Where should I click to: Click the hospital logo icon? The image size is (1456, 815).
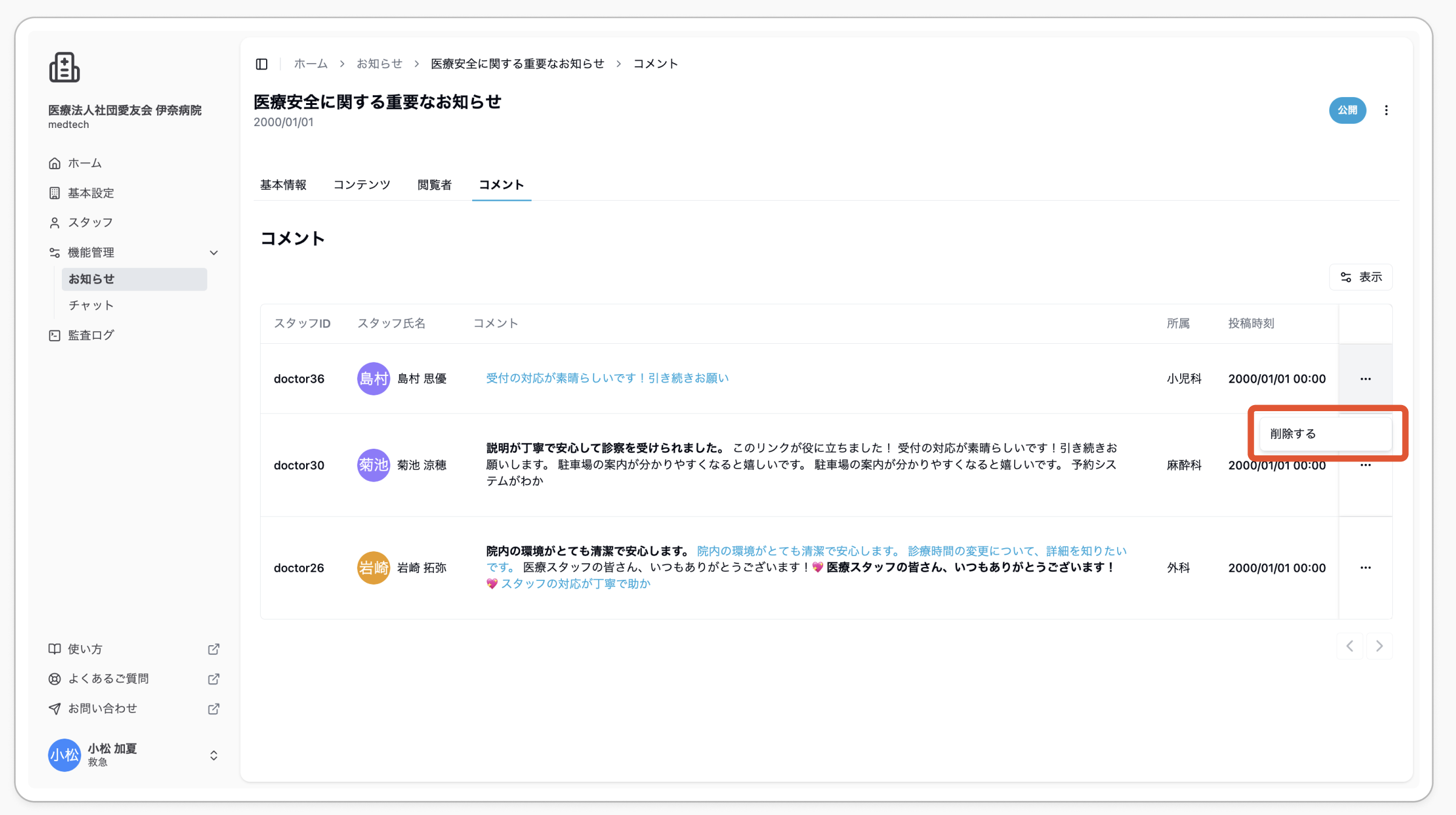tap(64, 67)
